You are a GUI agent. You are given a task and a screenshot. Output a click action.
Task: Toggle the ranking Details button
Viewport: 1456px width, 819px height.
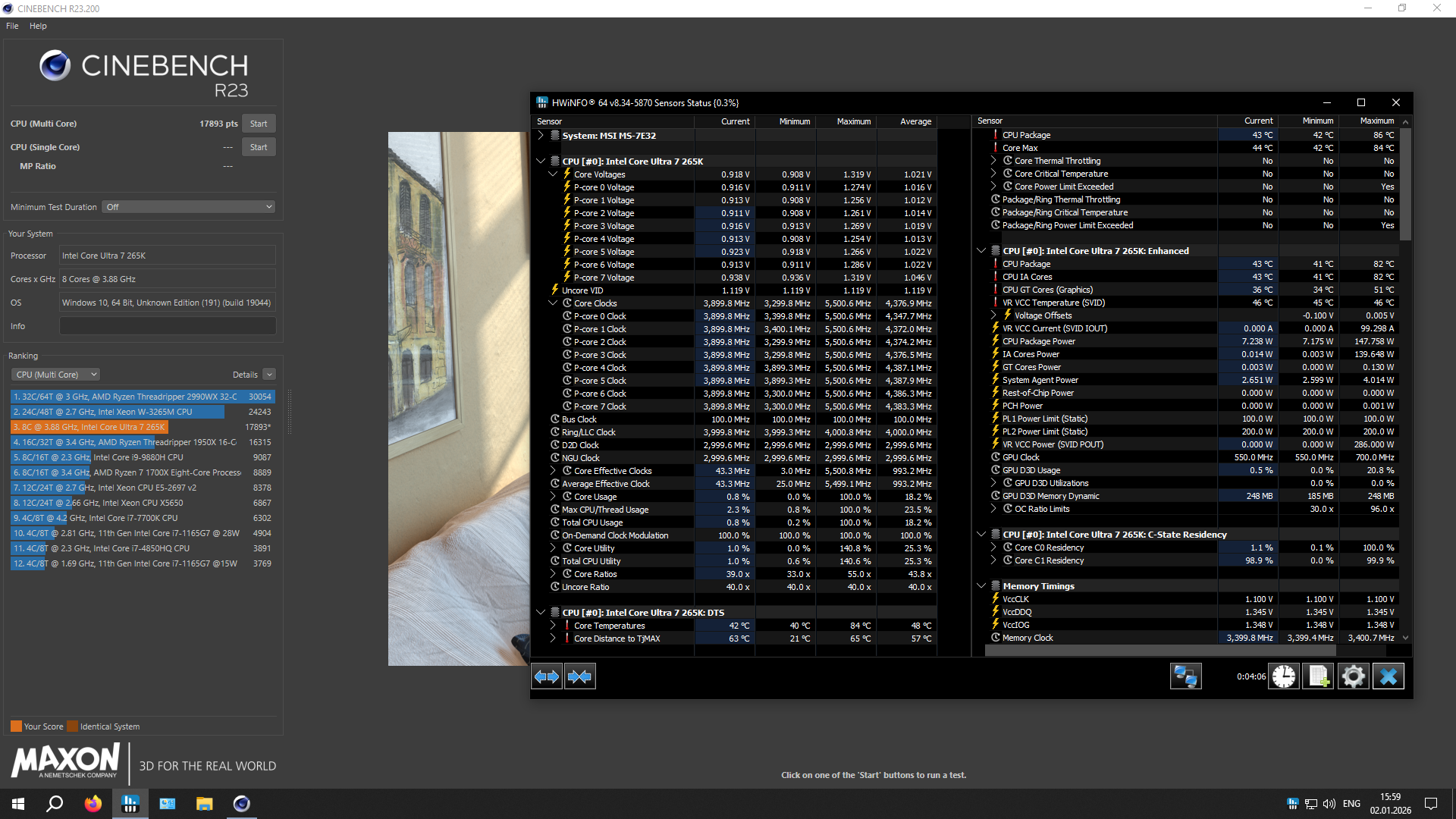[x=269, y=375]
